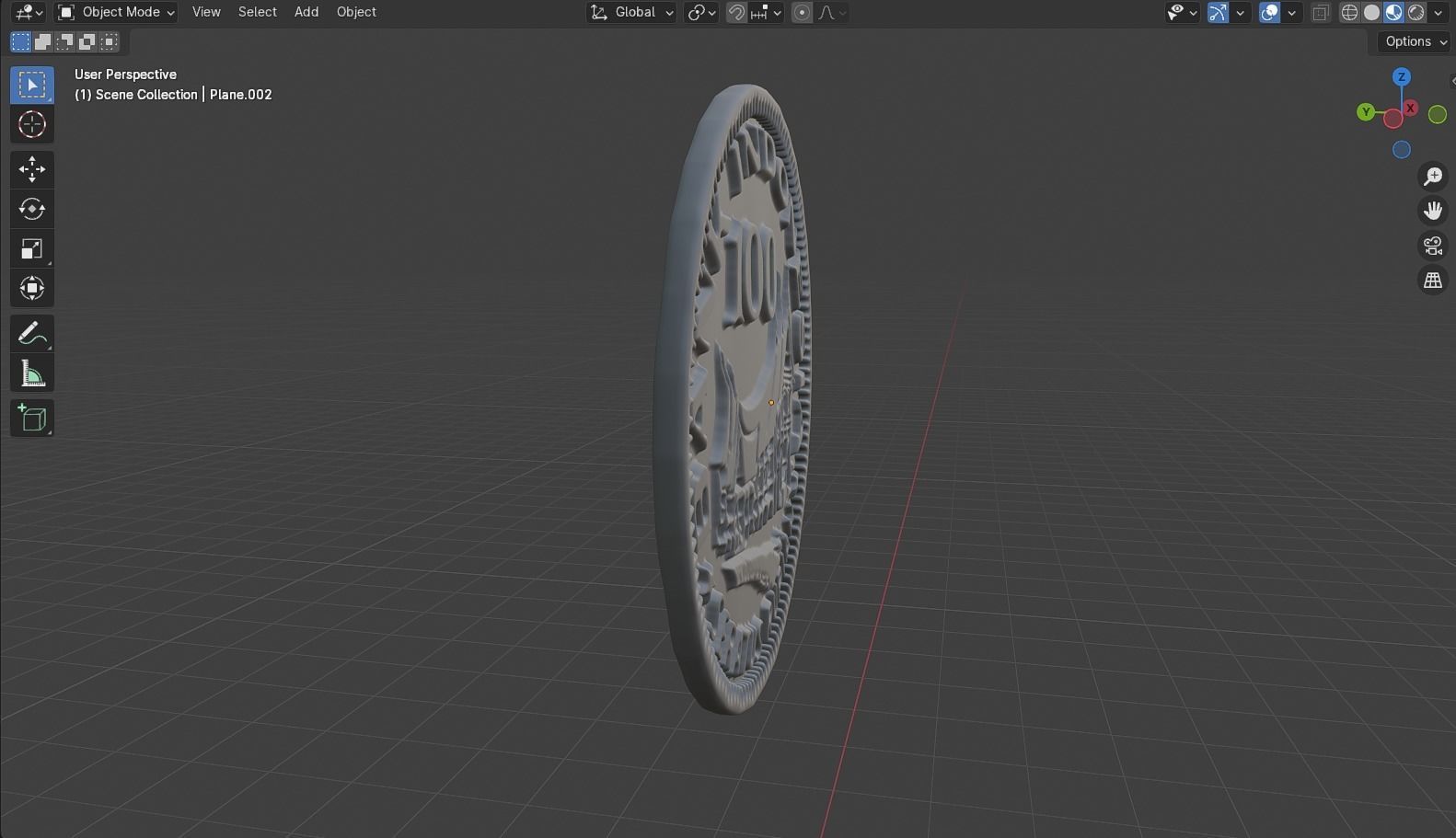Switch to rendered viewport shading
The width and height of the screenshot is (1456, 838).
(x=1416, y=12)
